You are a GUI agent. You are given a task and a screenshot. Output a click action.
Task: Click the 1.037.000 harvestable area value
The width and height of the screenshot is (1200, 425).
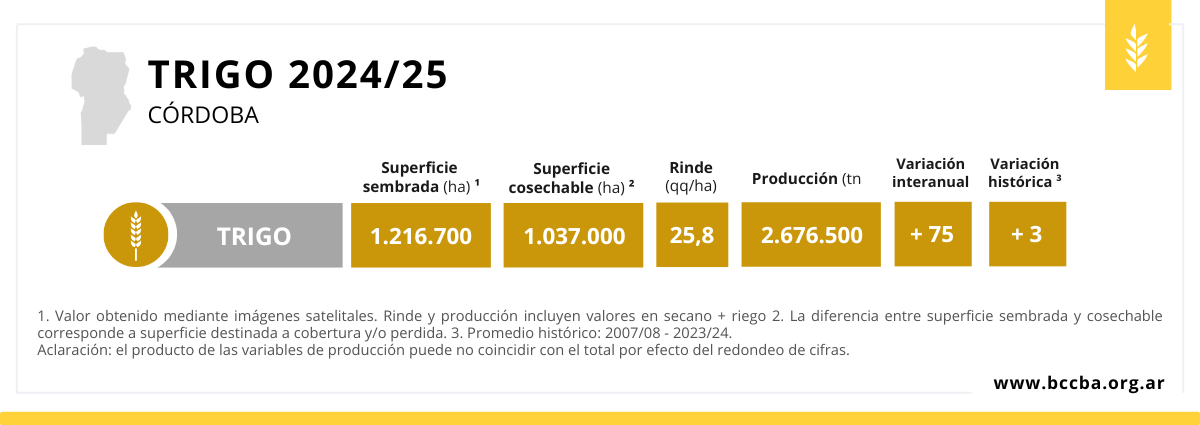[574, 236]
